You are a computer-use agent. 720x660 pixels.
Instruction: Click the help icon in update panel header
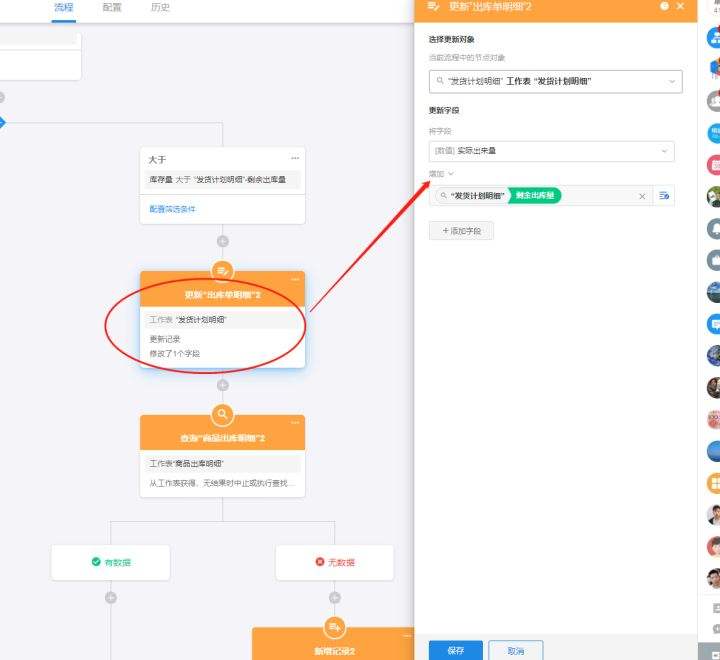point(664,7)
